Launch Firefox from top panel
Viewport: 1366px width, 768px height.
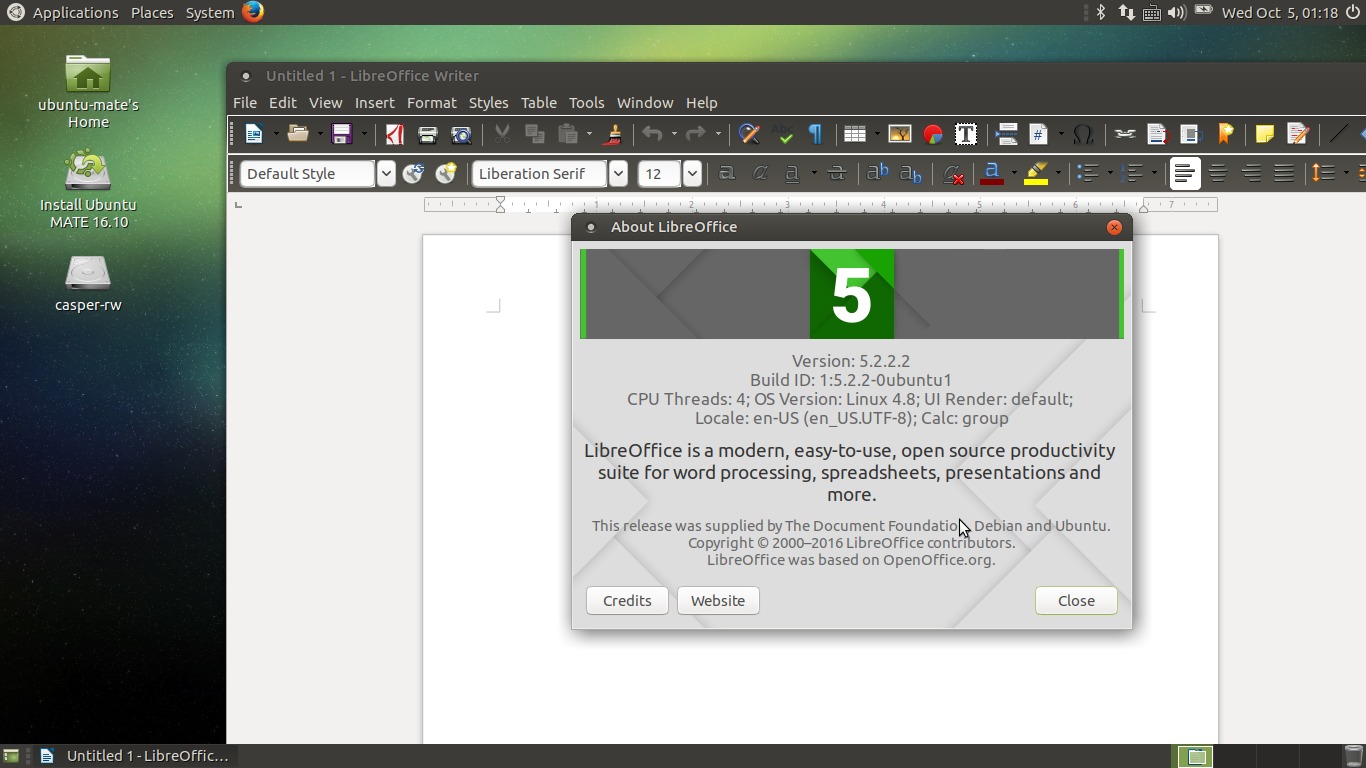pos(253,12)
